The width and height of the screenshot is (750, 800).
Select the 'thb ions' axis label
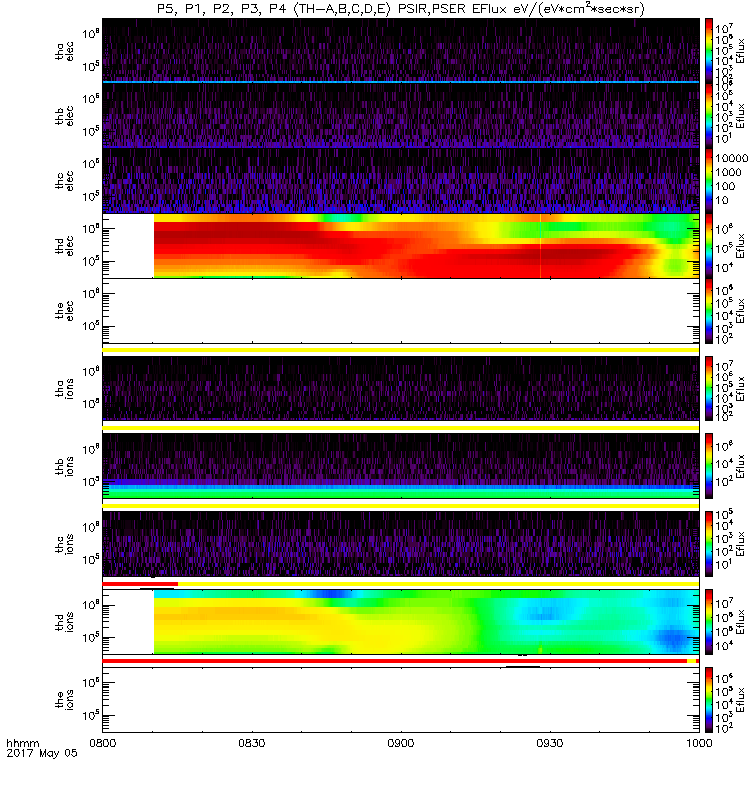point(64,466)
